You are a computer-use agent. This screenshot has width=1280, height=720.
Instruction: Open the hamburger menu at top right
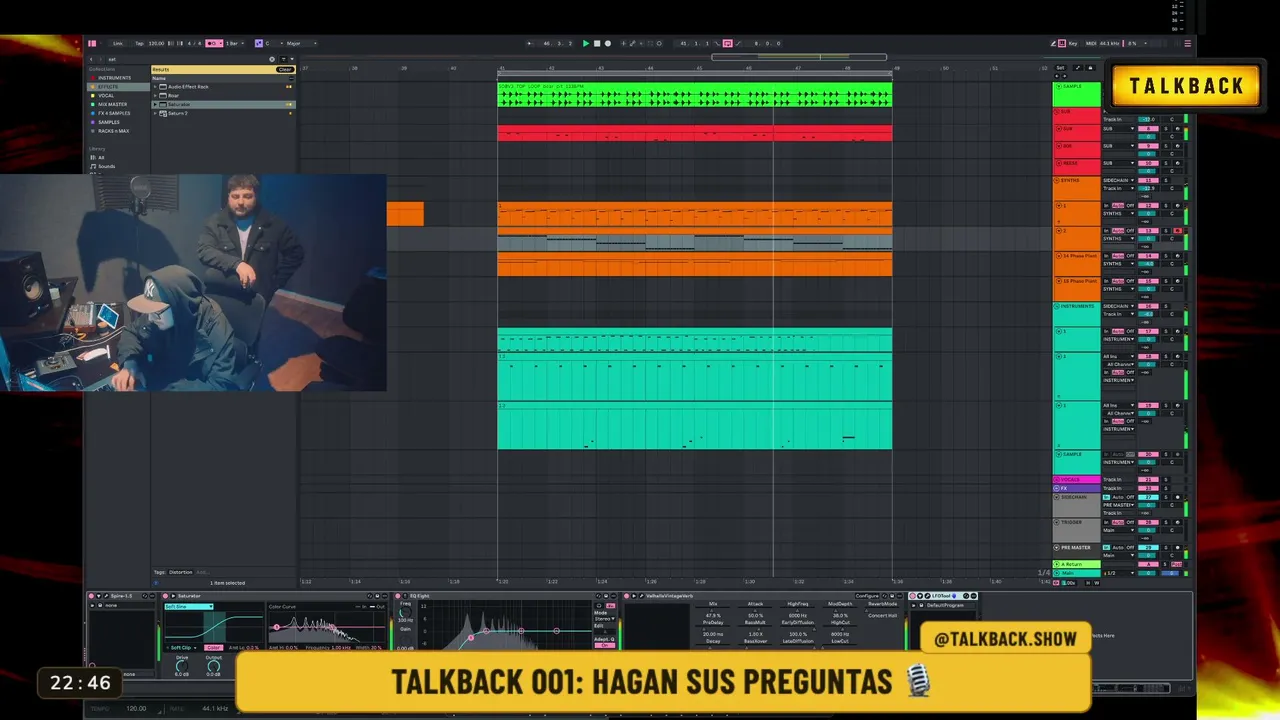click(1188, 43)
